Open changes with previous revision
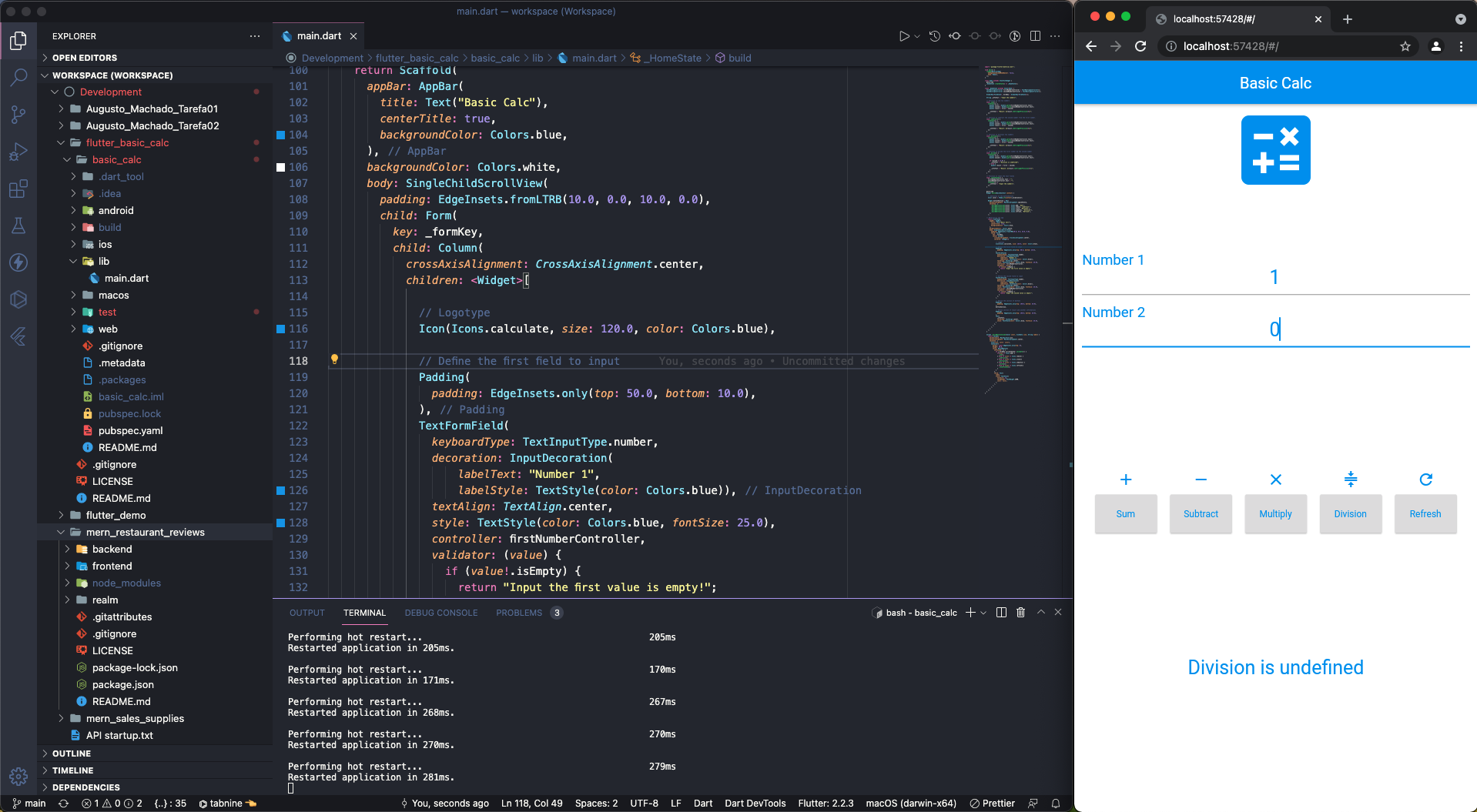The width and height of the screenshot is (1477, 812). pos(955,36)
